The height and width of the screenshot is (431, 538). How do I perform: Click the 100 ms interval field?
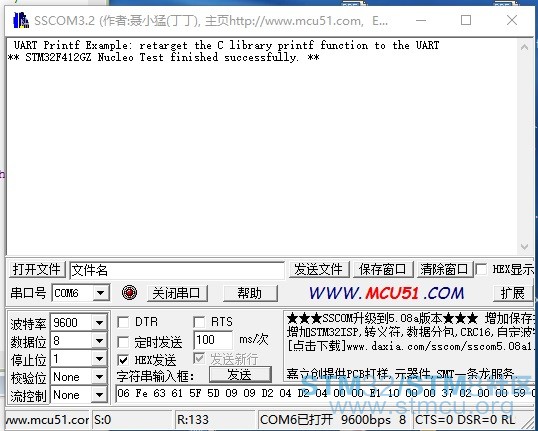tap(213, 340)
